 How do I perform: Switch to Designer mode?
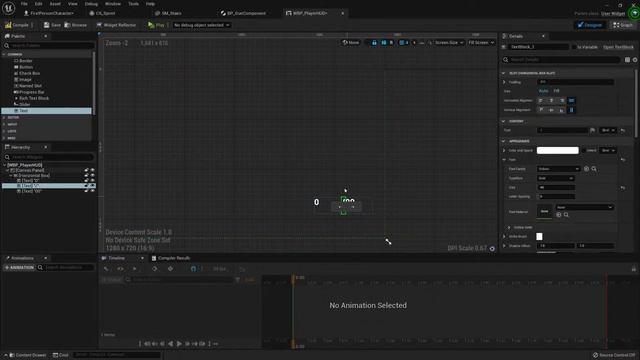(x=589, y=25)
